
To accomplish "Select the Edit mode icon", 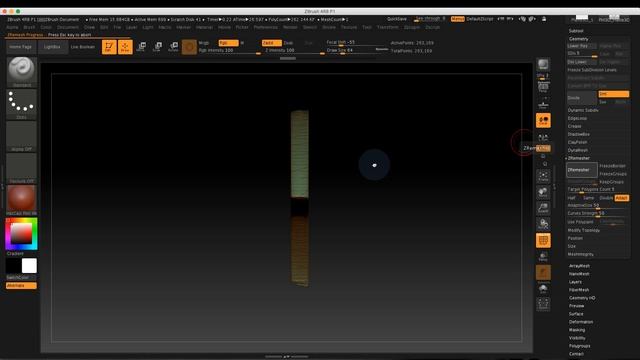I will click(x=109, y=47).
